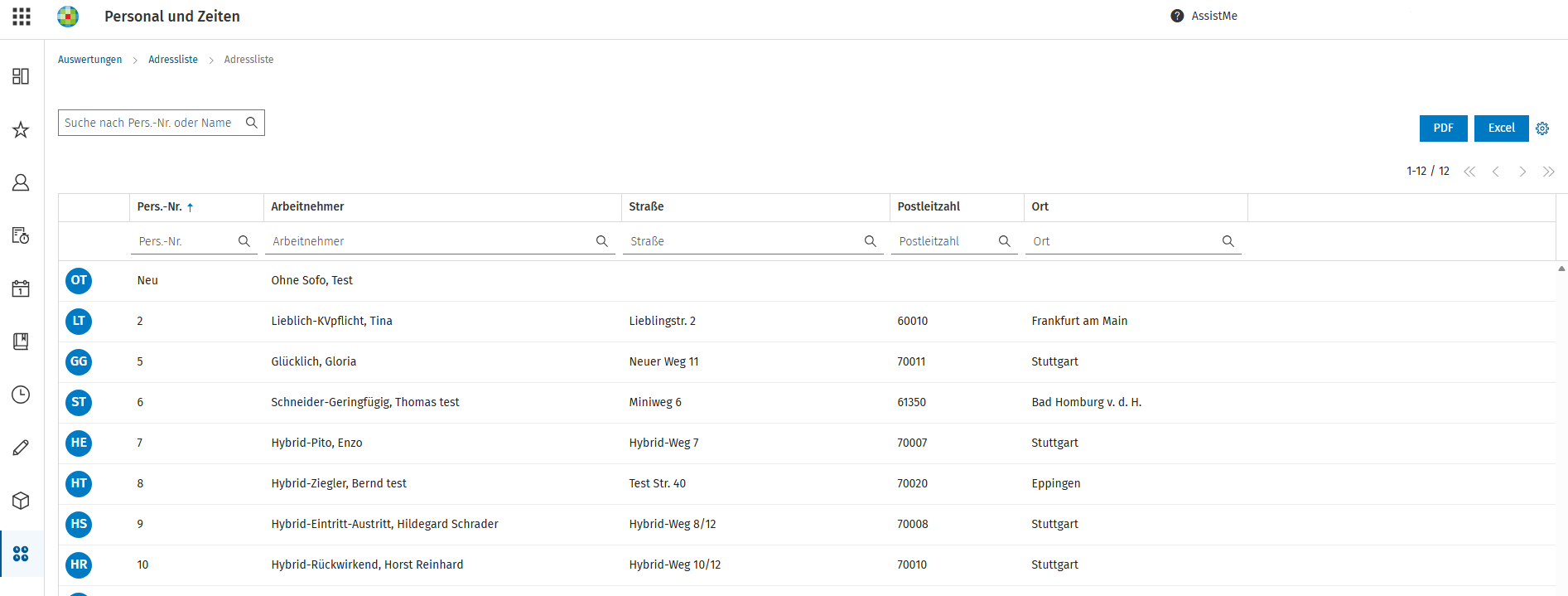This screenshot has height=596, width=1568.
Task: Navigate to Auswertungen breadcrumb
Action: (89, 60)
